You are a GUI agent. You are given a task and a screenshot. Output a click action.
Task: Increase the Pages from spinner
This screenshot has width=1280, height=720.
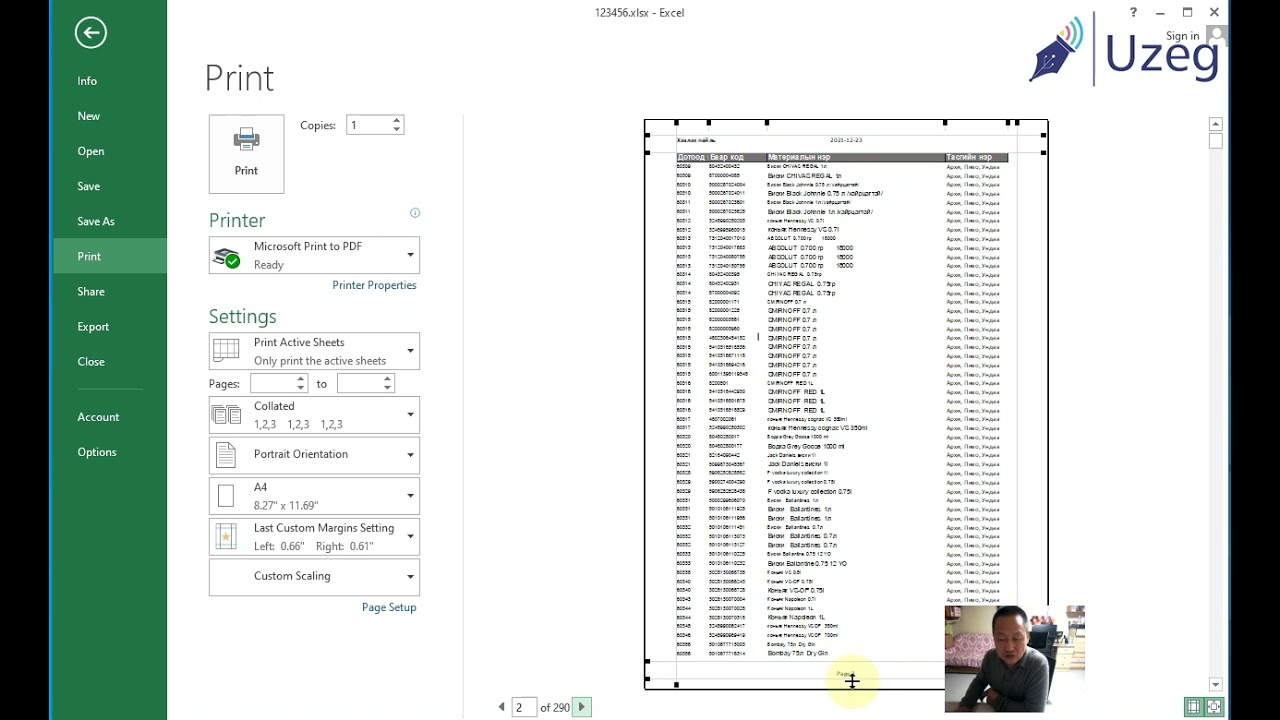click(x=301, y=379)
